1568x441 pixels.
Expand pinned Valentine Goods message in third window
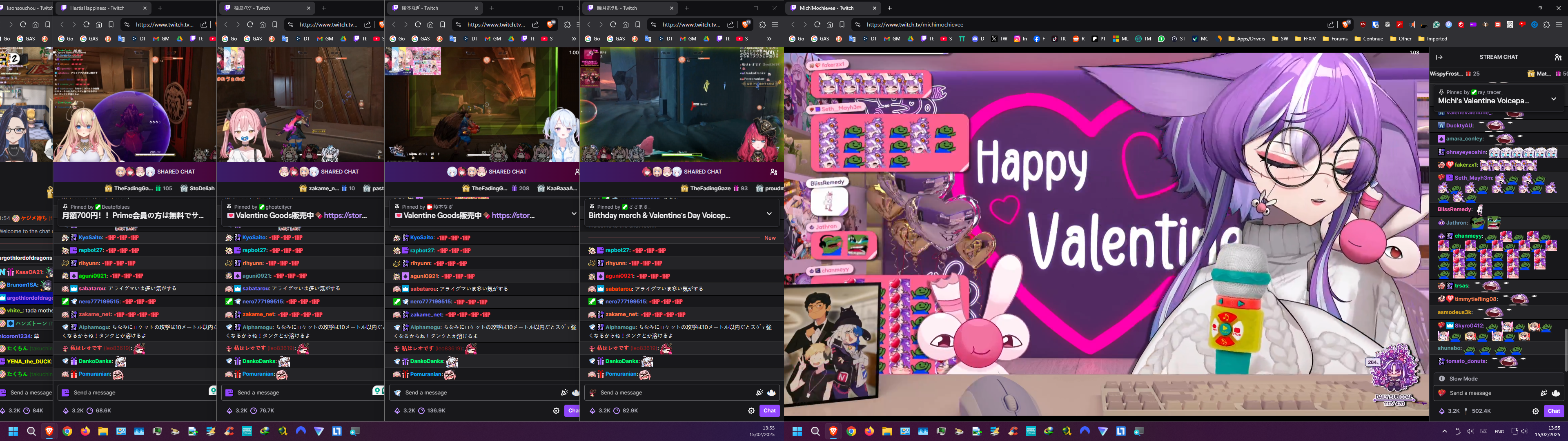point(573,214)
